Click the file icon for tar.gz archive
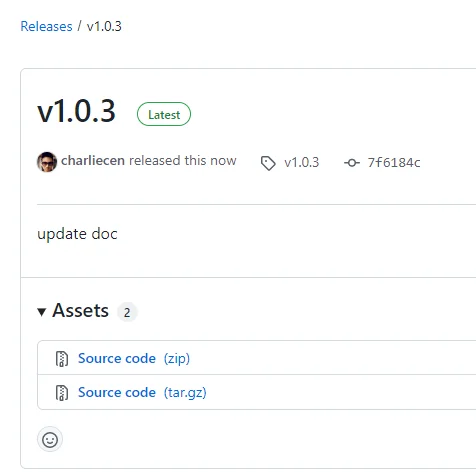The width and height of the screenshot is (476, 472). (62, 393)
